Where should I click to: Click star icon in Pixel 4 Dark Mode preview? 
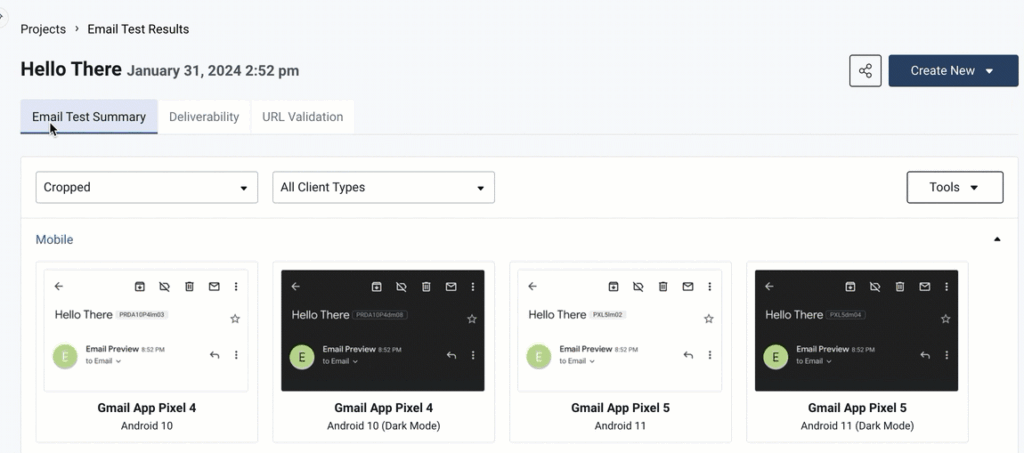tap(472, 319)
